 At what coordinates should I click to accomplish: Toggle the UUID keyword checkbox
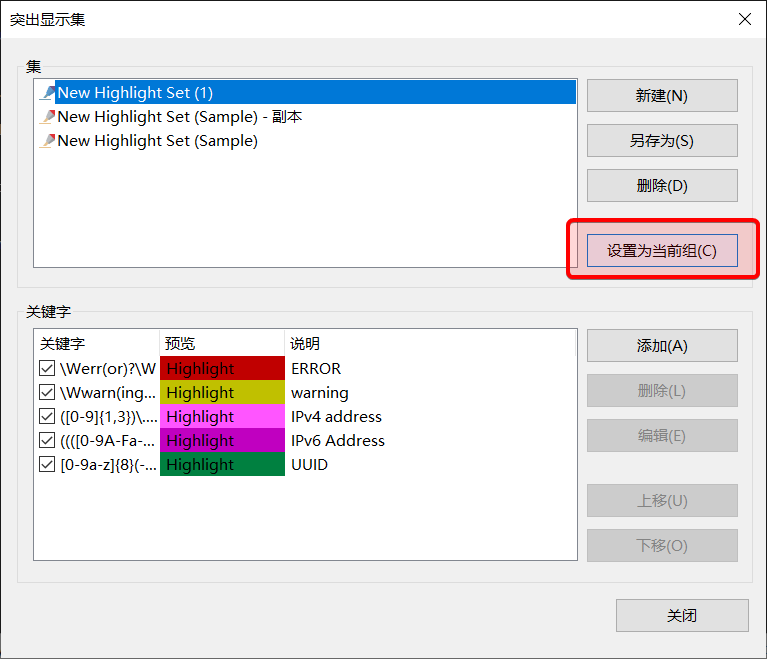[47, 465]
